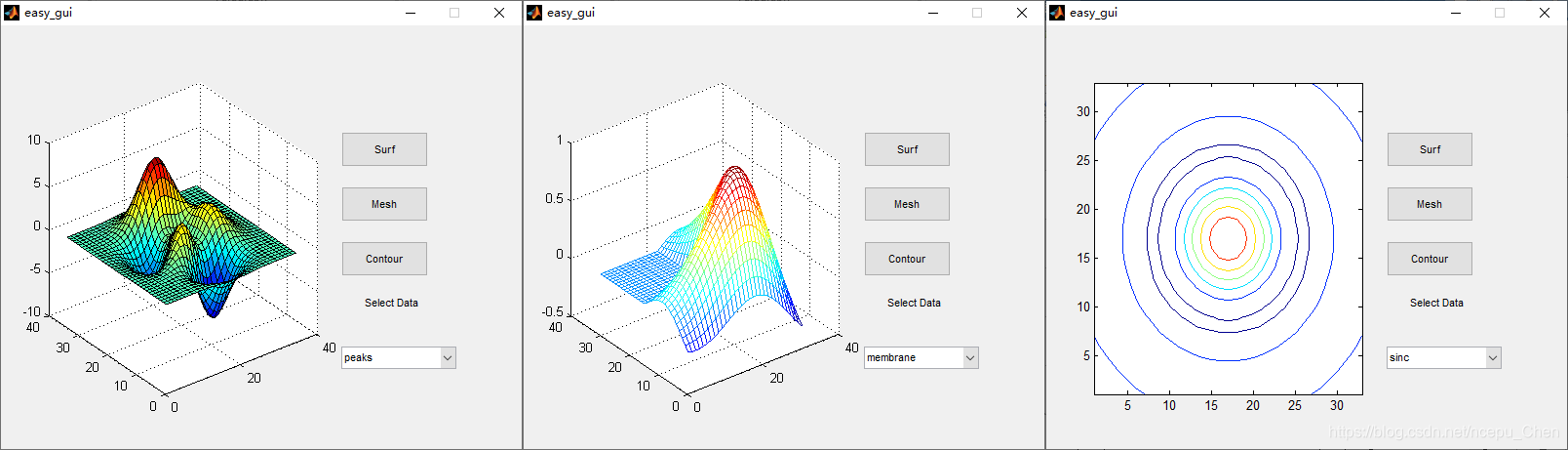Close the sinc easy_gui window
1568x450 pixels.
(x=1545, y=13)
